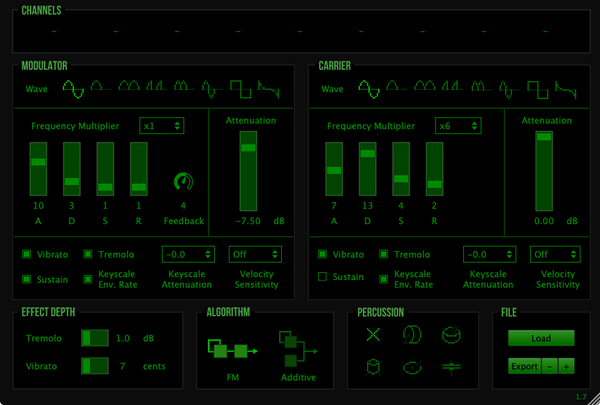Click the X percussion icon
This screenshot has width=600, height=405.
coord(374,334)
